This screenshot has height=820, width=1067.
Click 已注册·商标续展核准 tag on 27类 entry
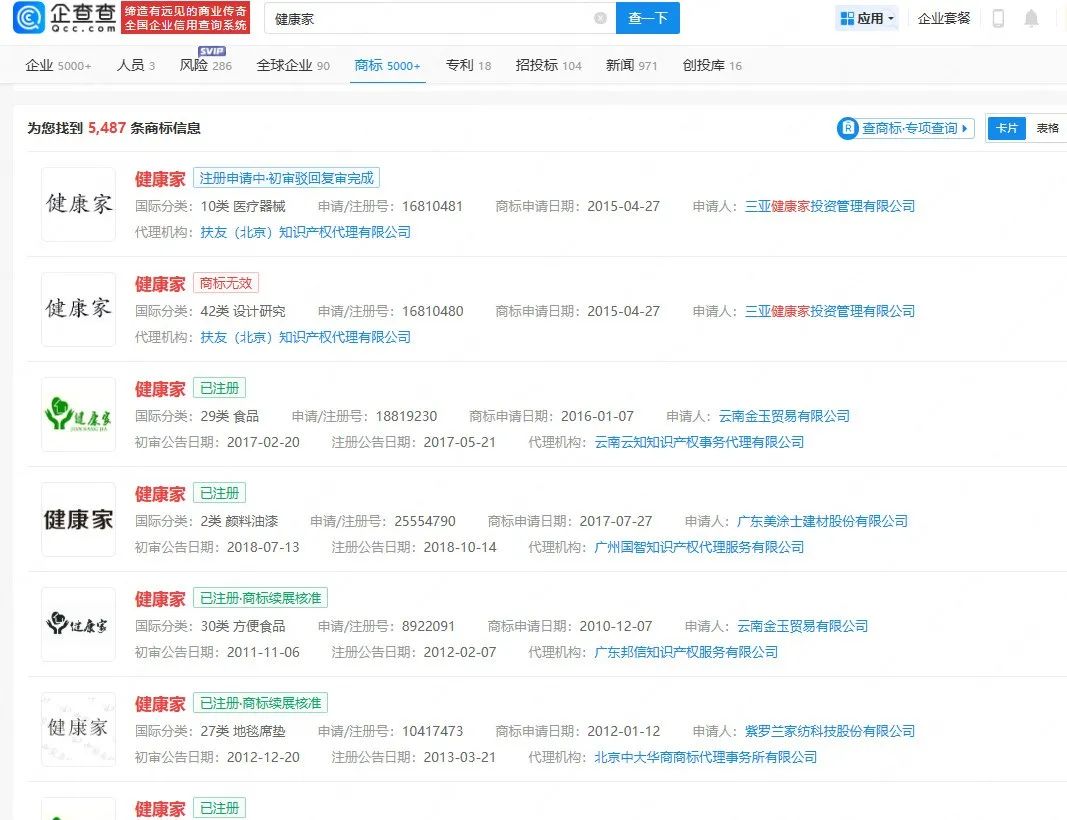(x=261, y=703)
